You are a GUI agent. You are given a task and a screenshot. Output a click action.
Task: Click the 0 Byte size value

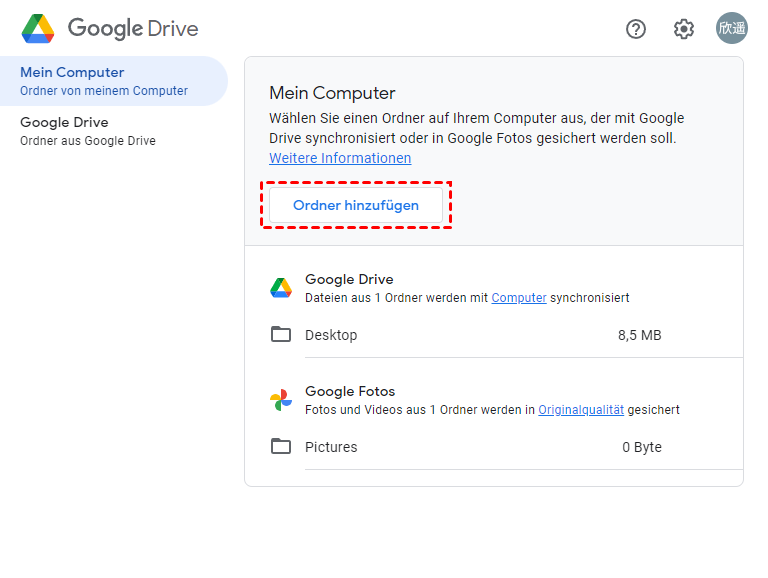click(x=642, y=447)
